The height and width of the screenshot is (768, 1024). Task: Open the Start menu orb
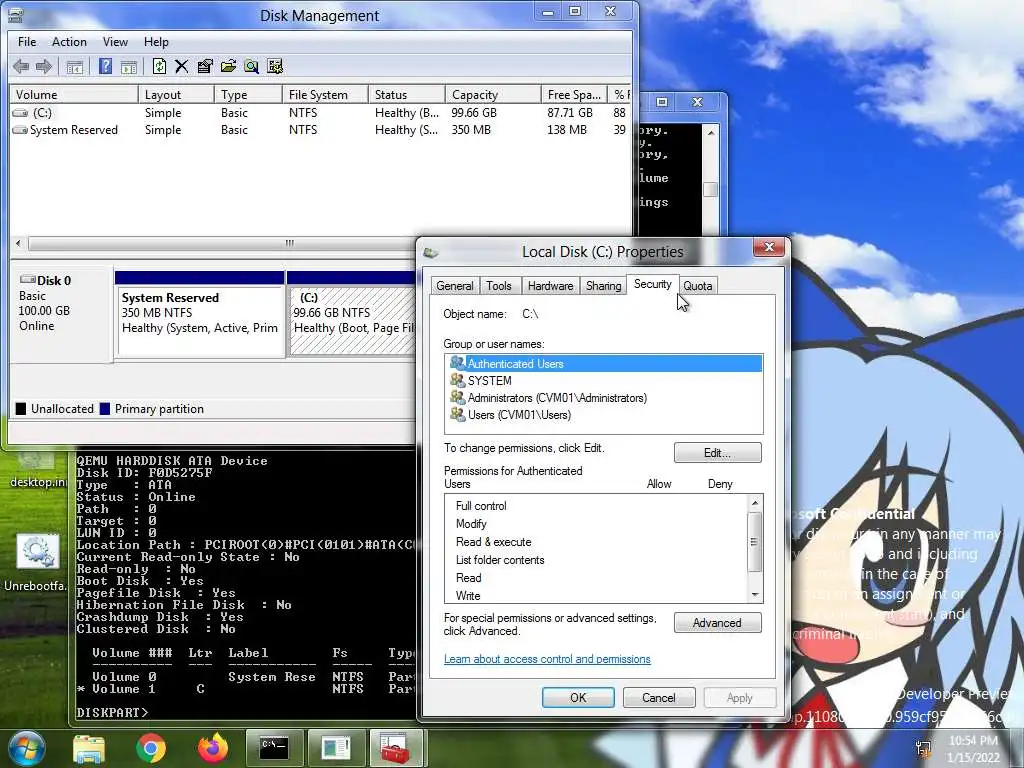coord(25,748)
